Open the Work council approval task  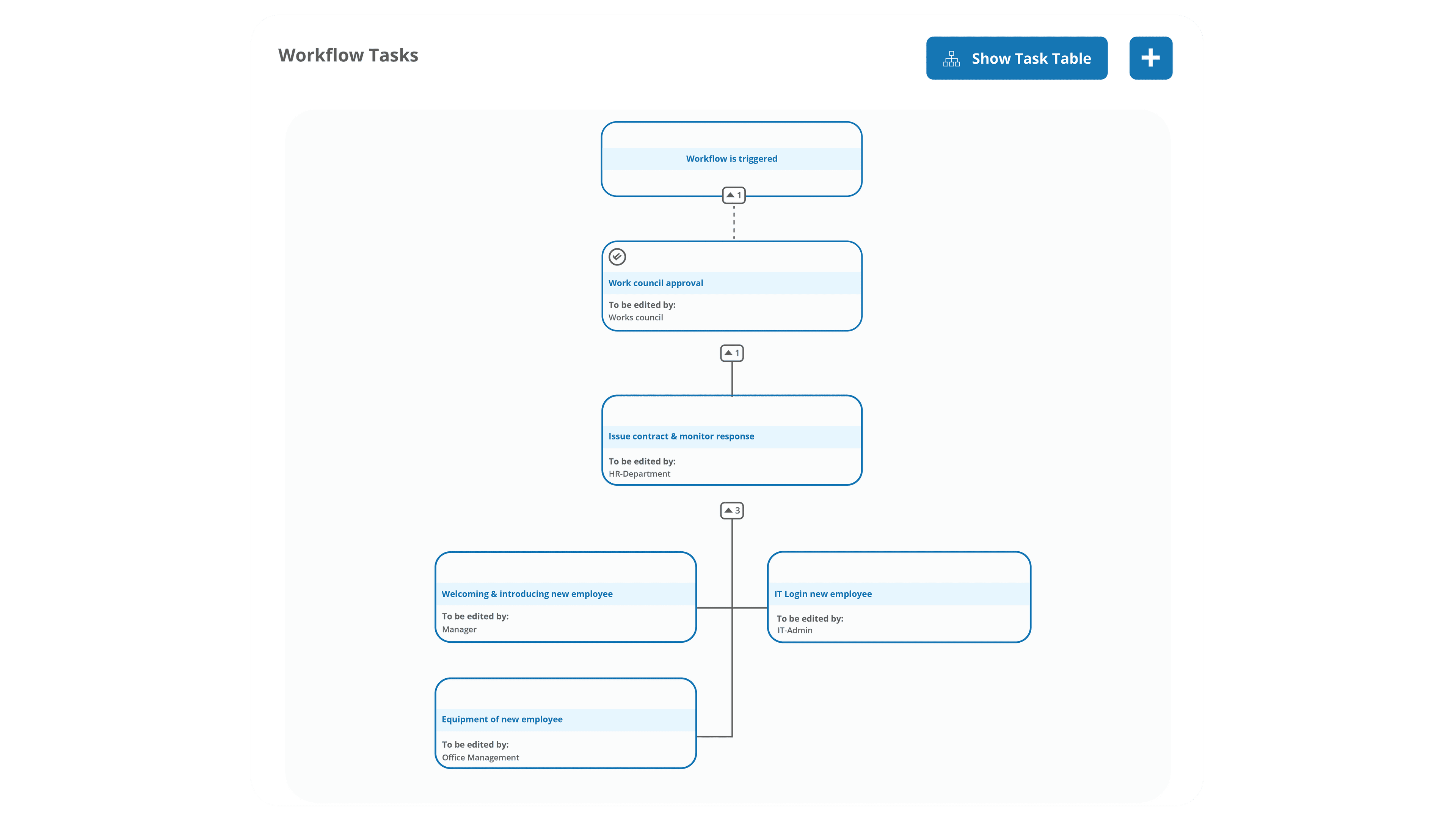click(731, 286)
